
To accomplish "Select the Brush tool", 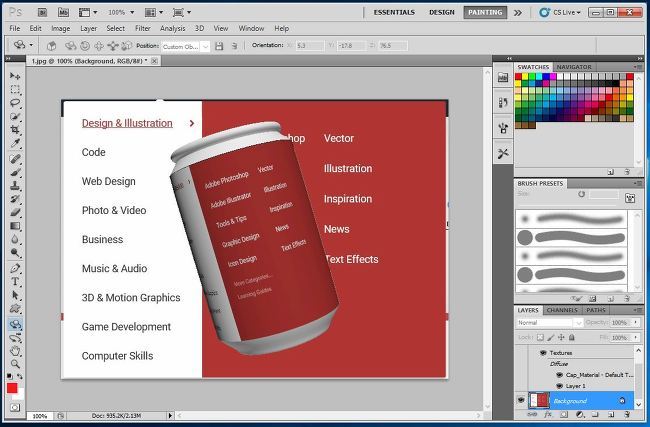I will click(x=15, y=172).
